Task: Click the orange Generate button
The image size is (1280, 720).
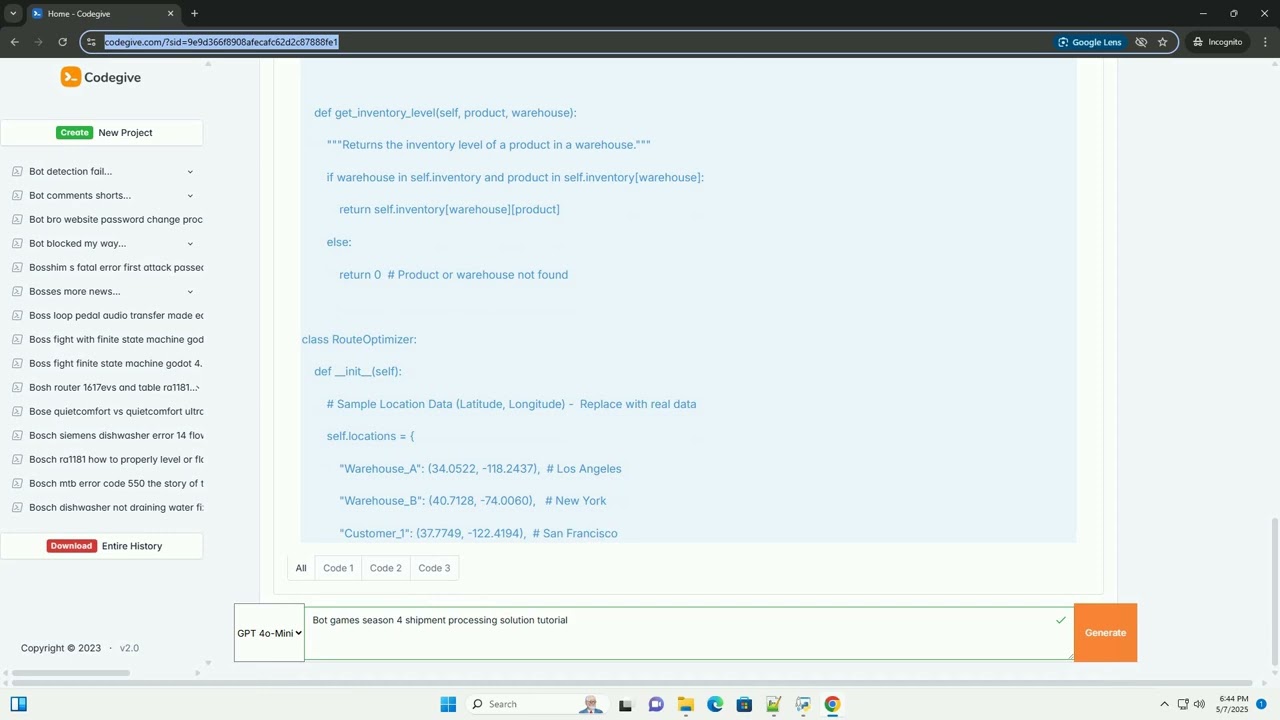Action: click(x=1105, y=632)
